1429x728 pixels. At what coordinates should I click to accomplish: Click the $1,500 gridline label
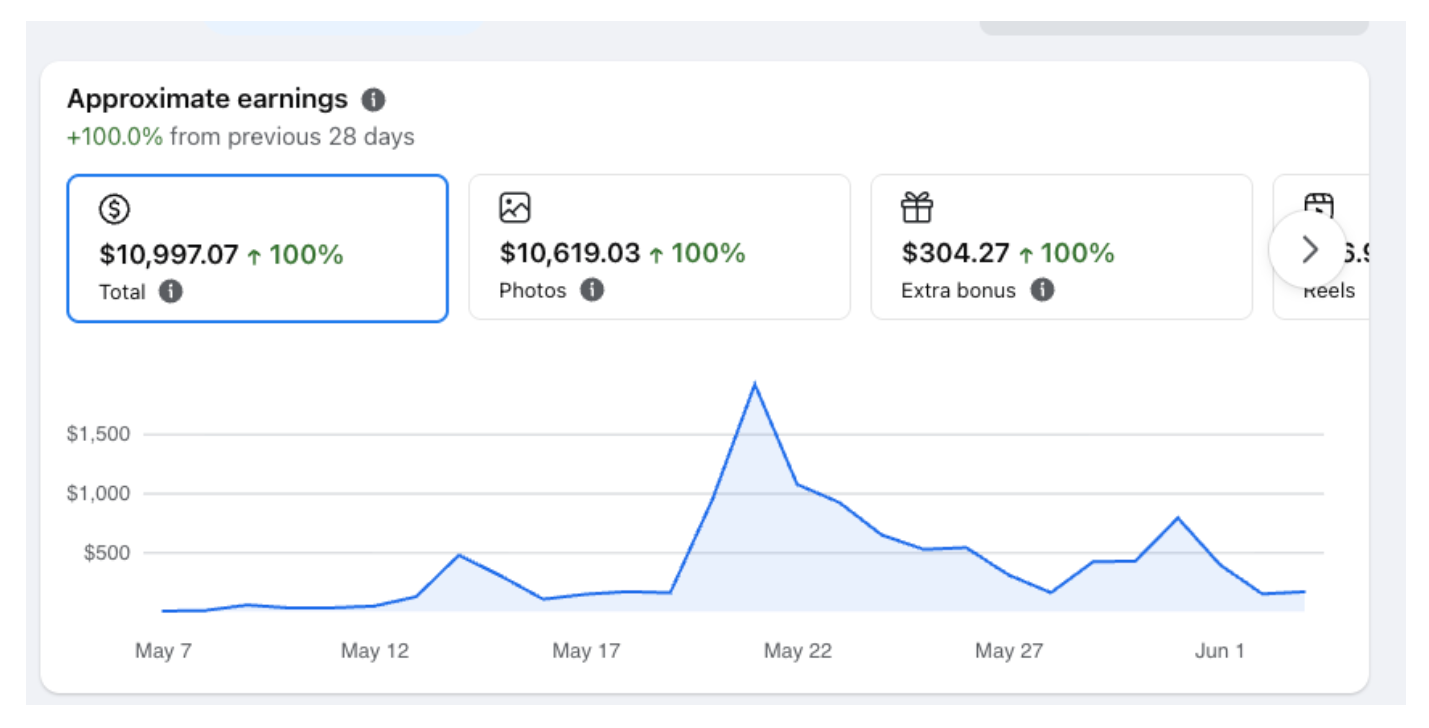coord(99,434)
